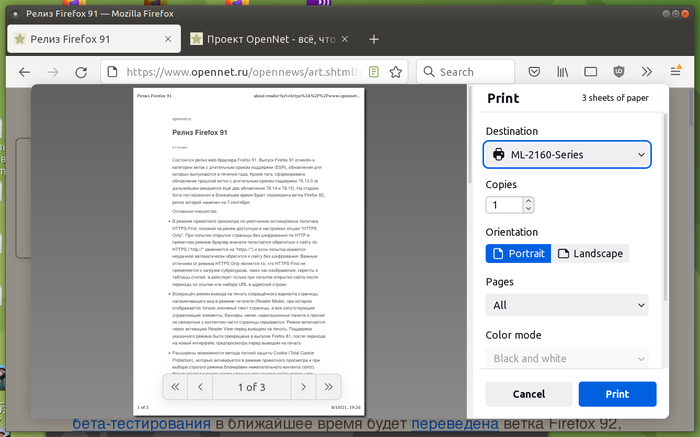Open the Firefox application menu
Image resolution: width=700 pixels, height=437 pixels.
[675, 71]
